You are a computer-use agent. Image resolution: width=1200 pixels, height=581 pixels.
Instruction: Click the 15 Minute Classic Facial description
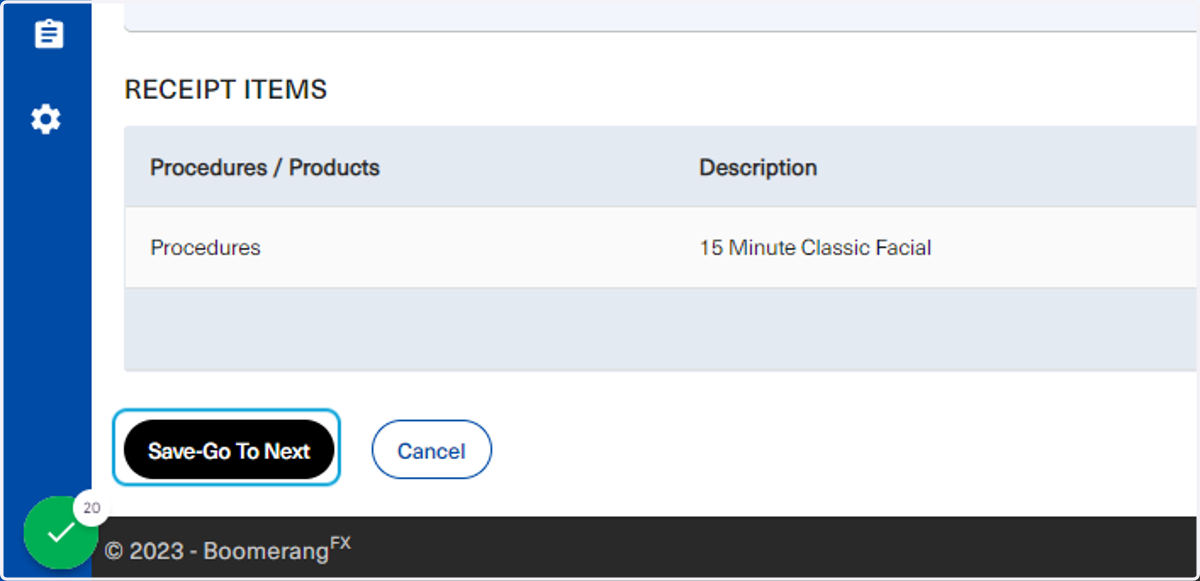(x=815, y=248)
